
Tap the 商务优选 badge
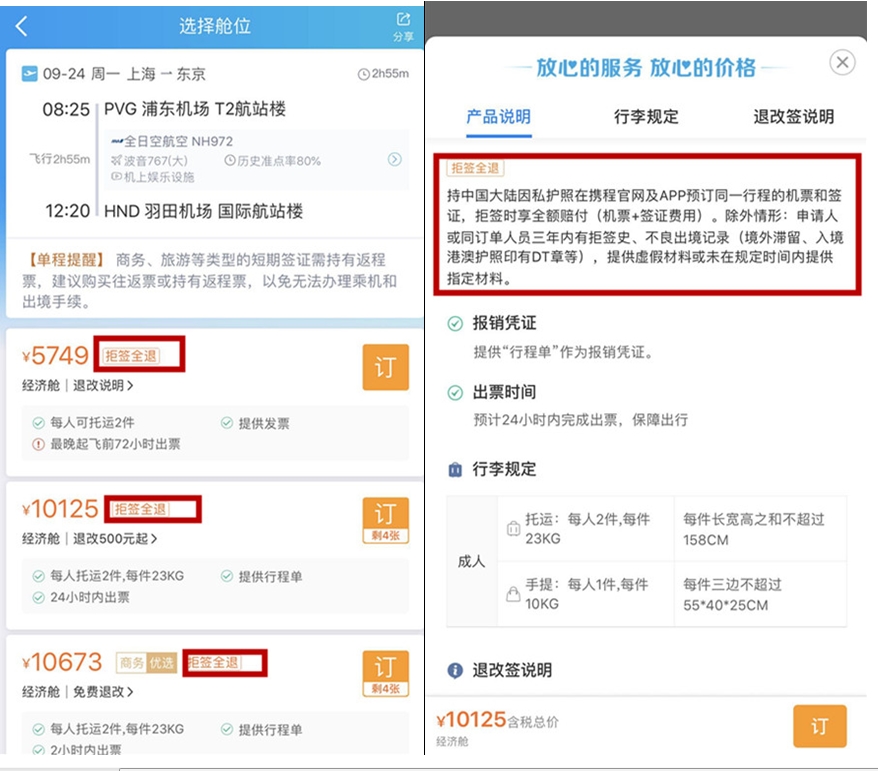tap(146, 663)
